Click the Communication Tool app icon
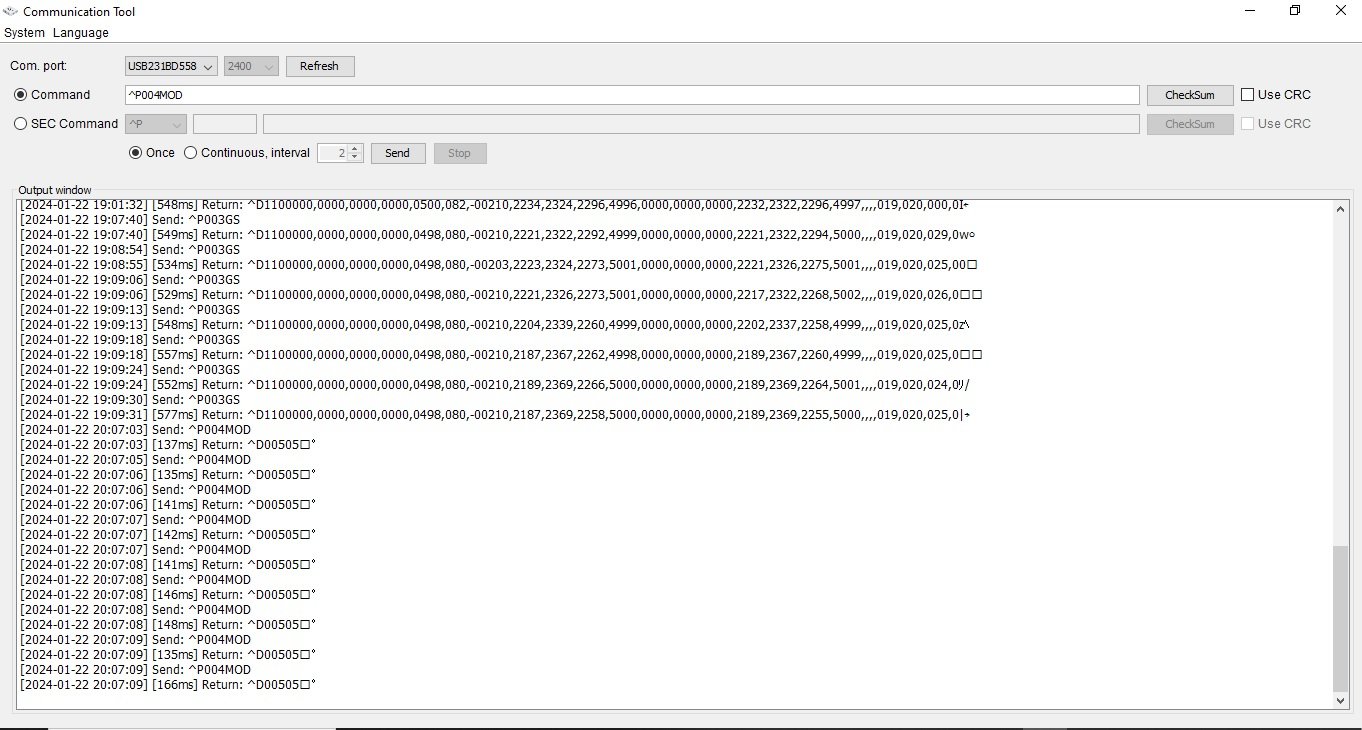Image resolution: width=1362 pixels, height=730 pixels. click(x=11, y=11)
